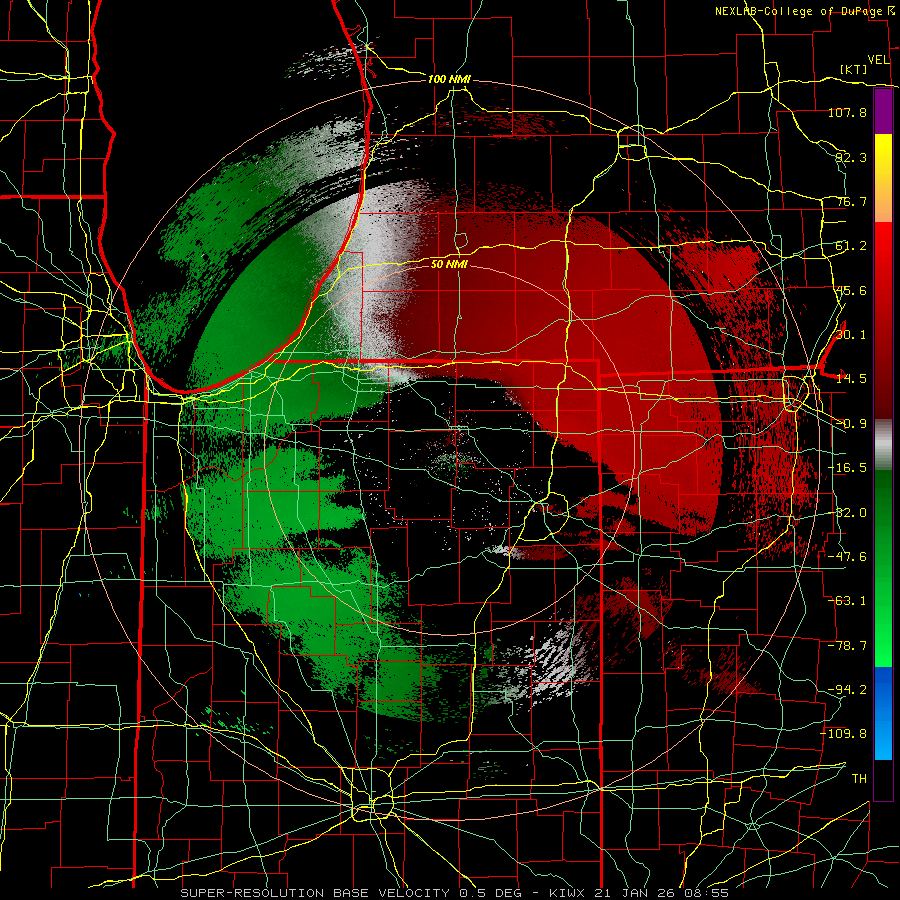The image size is (900, 900).
Task: Click the NEXLAB-College of DuPage label
Action: [798, 11]
